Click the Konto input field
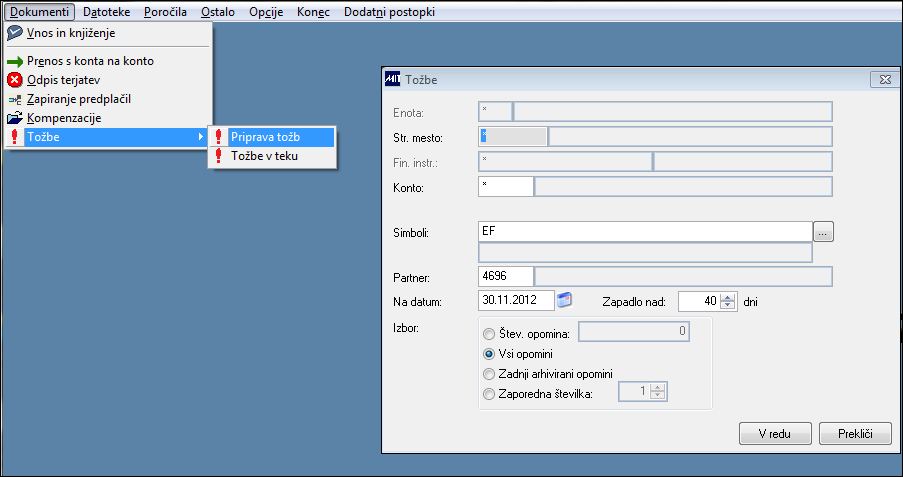Screen dimensions: 903x477 click(506, 187)
